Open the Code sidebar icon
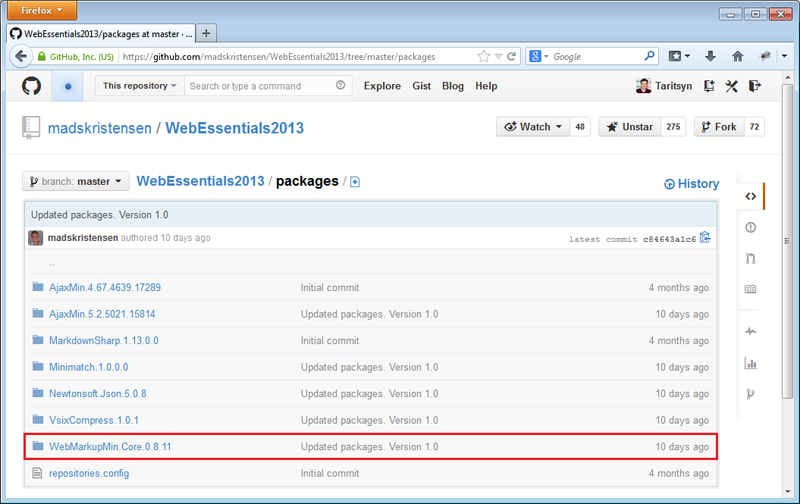The height and width of the screenshot is (504, 800). (x=751, y=196)
